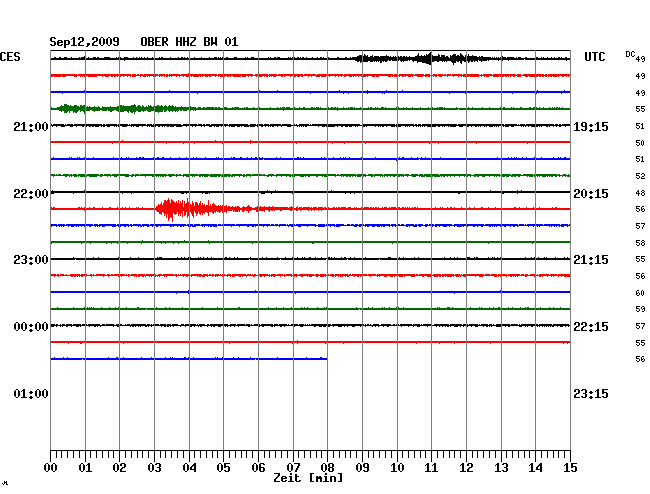Click the end of the last blue trace
650x494 pixels.
point(326,358)
